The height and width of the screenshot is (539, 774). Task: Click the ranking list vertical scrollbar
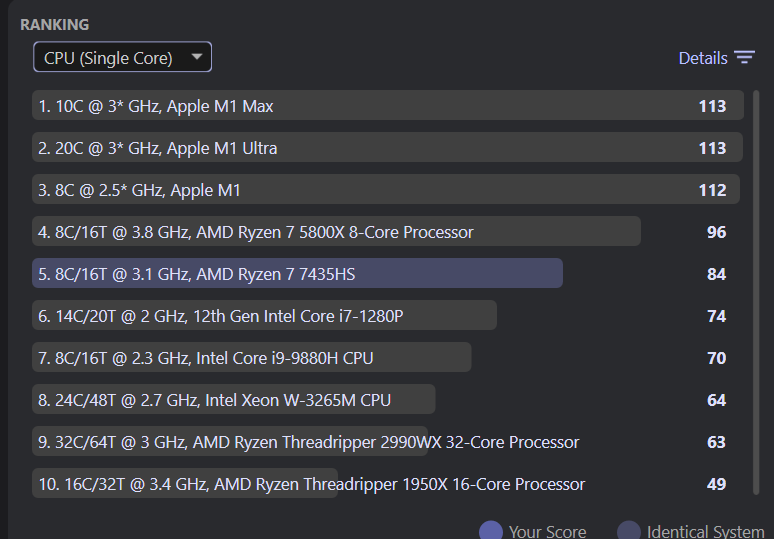click(756, 290)
